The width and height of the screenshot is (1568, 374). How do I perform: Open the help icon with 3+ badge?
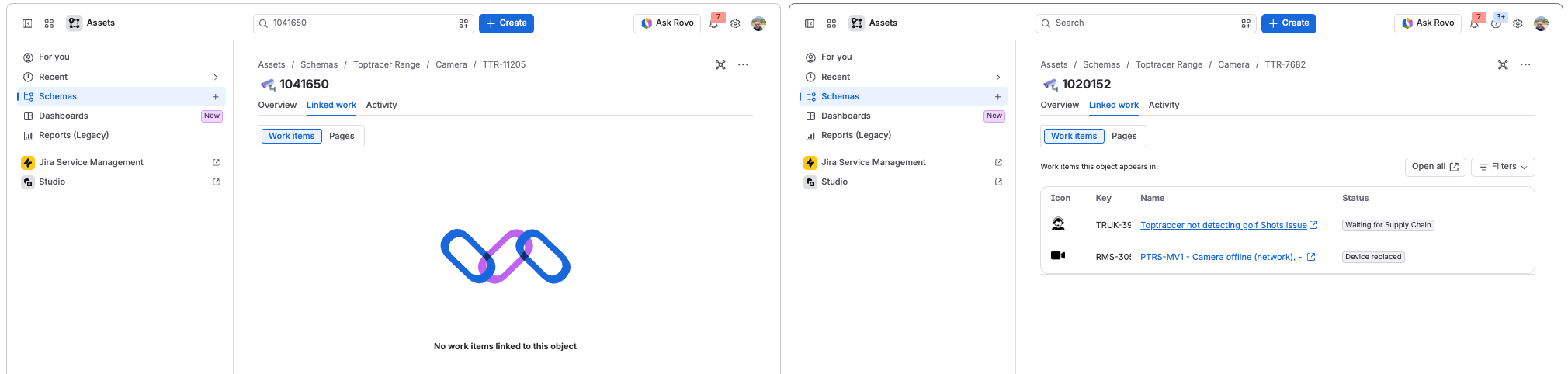(x=1497, y=23)
